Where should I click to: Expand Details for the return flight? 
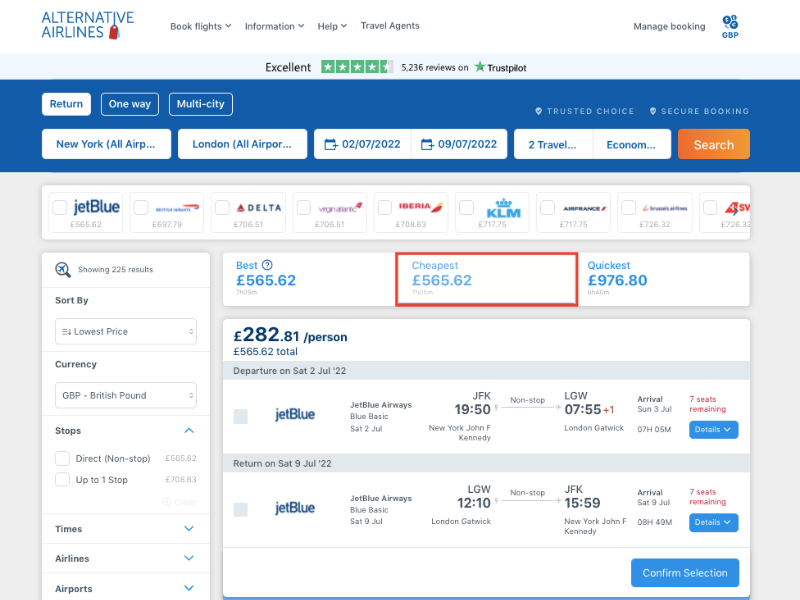pyautogui.click(x=713, y=522)
